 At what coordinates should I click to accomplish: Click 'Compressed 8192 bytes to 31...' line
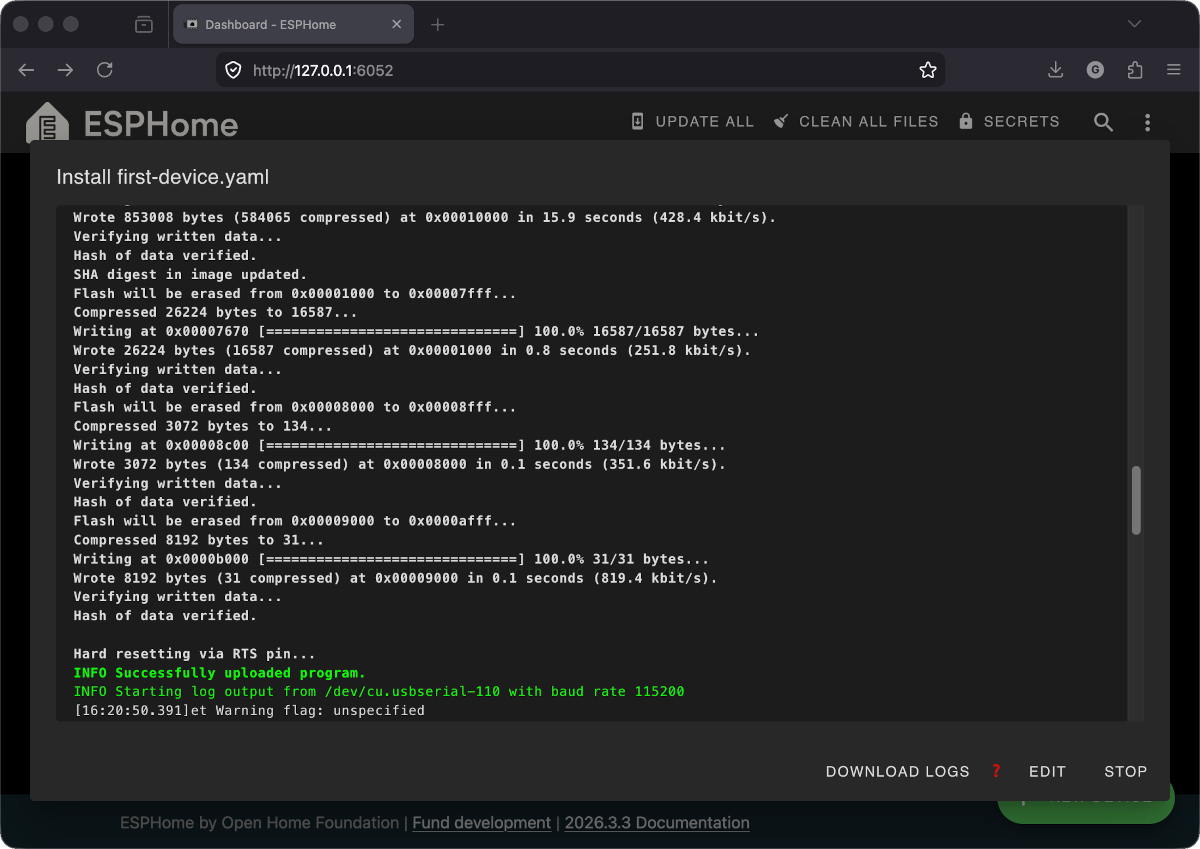(x=199, y=540)
